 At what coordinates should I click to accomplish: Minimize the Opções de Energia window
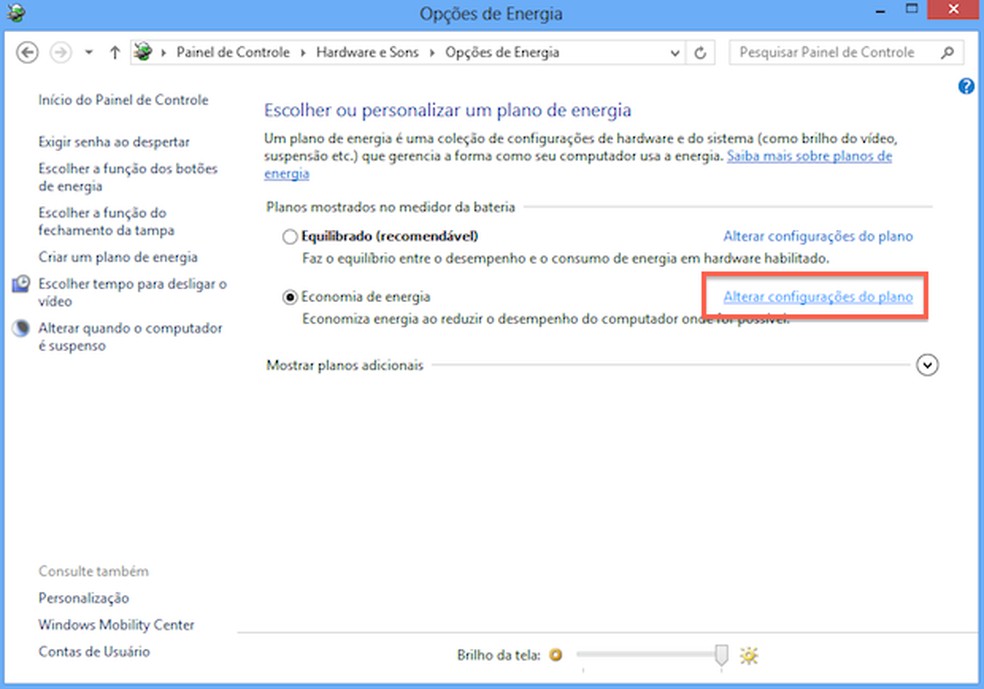(x=880, y=11)
